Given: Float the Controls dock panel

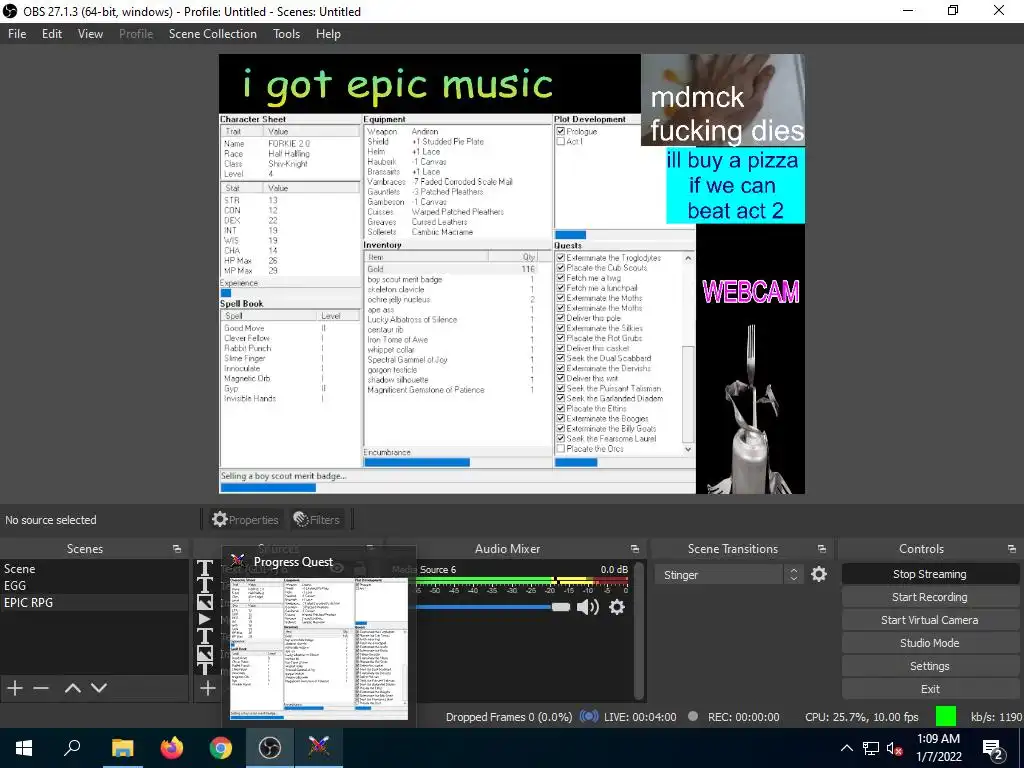Looking at the screenshot, I should pos(1012,549).
